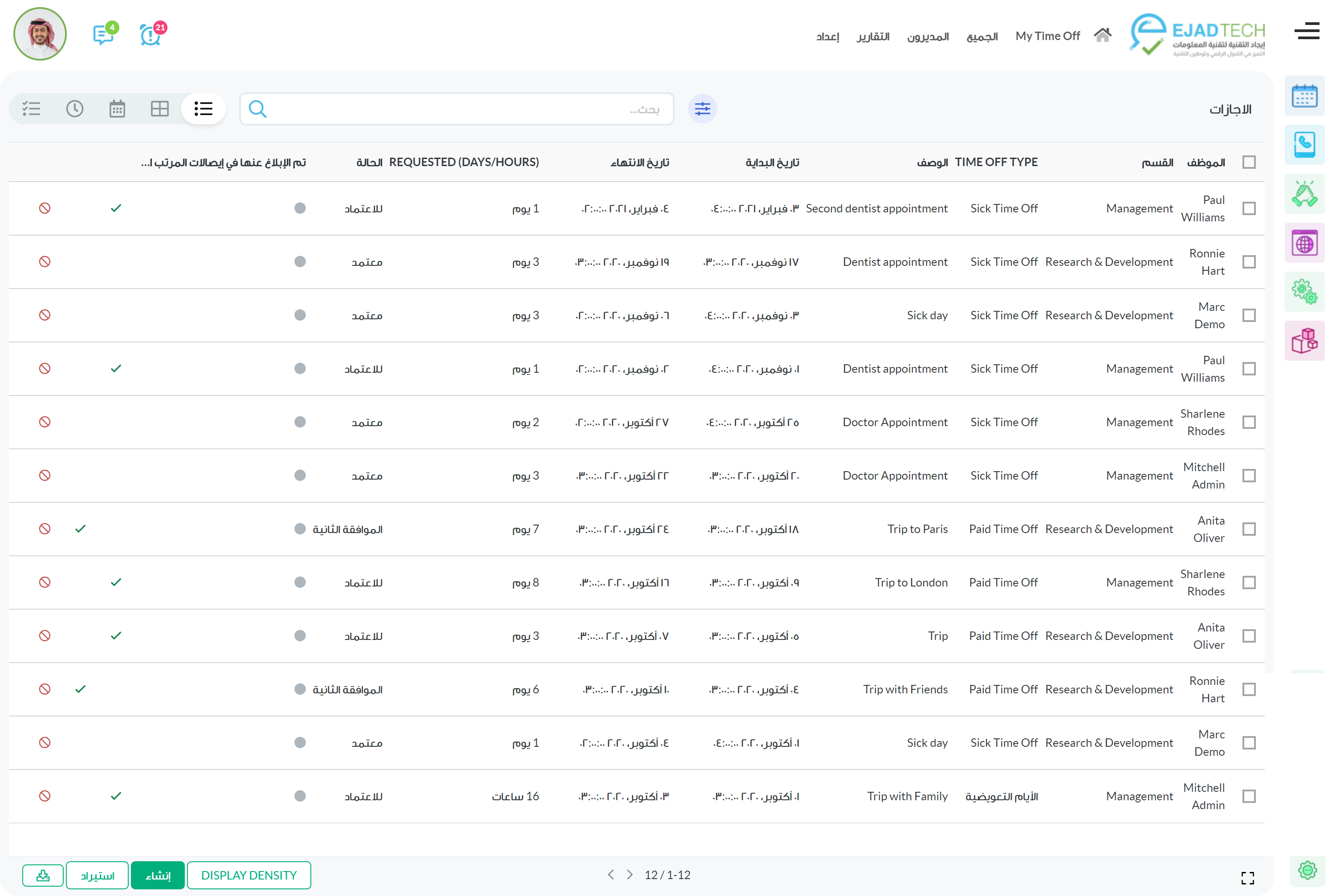Click the استيراد import button
The height and width of the screenshot is (896, 1336).
click(97, 875)
